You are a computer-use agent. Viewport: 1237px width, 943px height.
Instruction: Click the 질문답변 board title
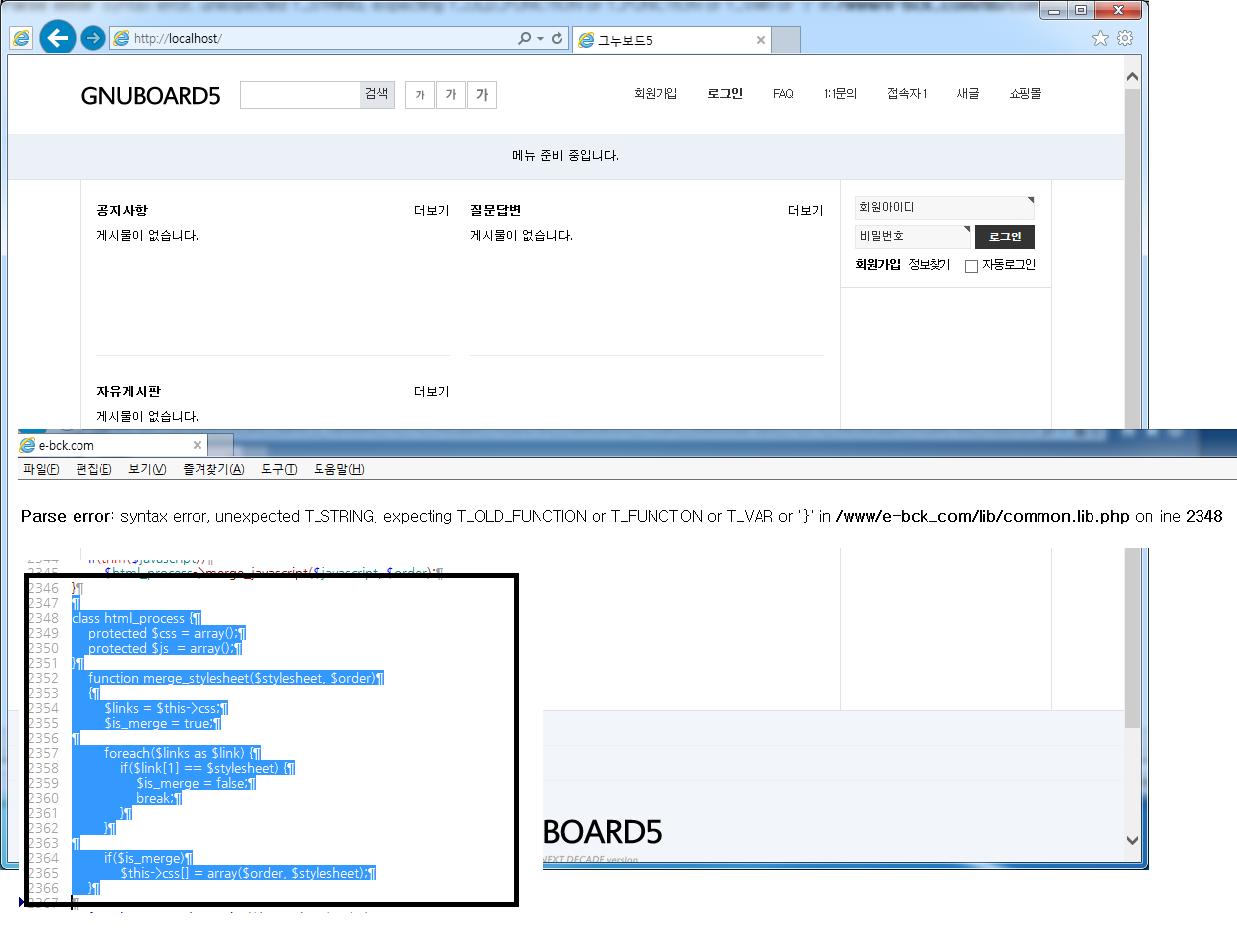point(496,211)
